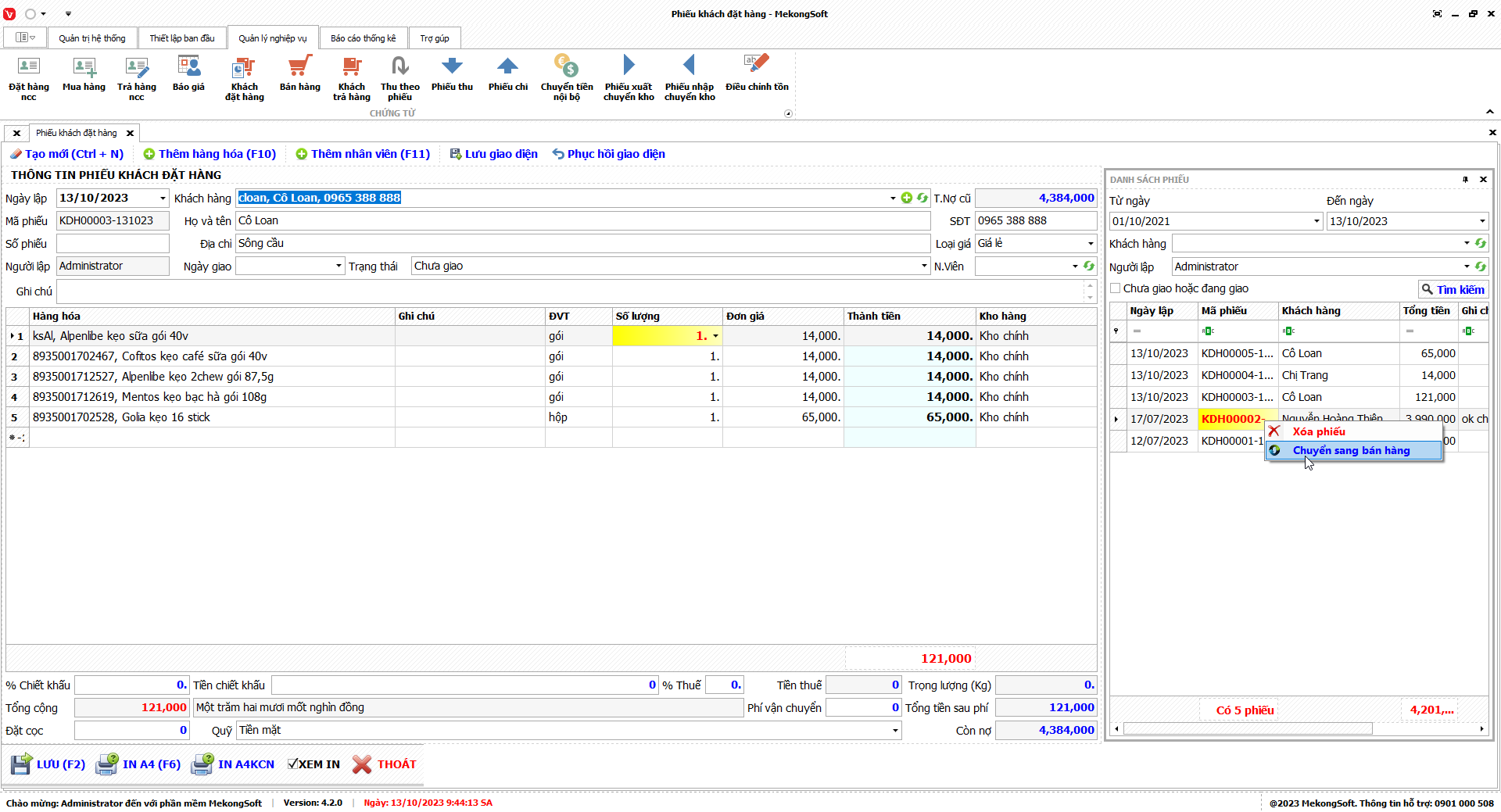Toggle the XEM IN checkbox
Screen dimensions: 1501x812
293,764
